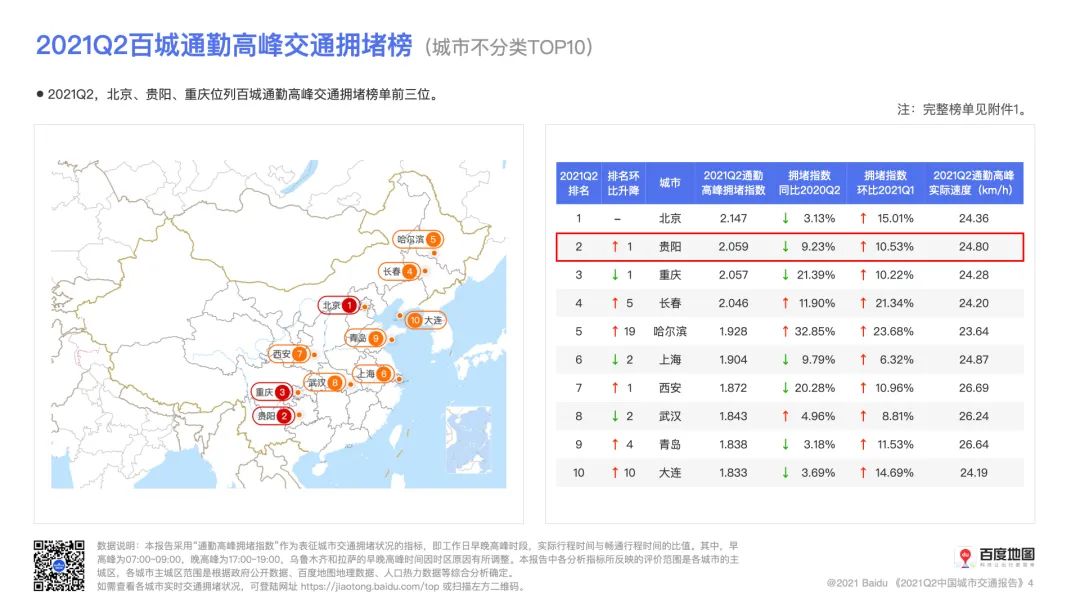Viewport: 1080px width, 608px height.
Task: Click the green down arrow in Shanghai rank-change cell
Action: point(614,359)
